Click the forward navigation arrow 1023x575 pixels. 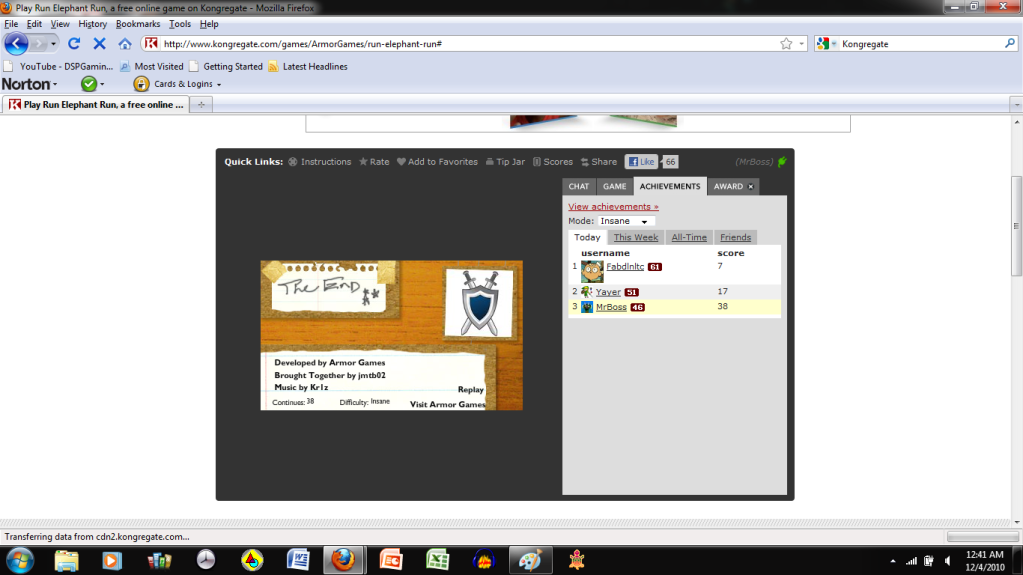click(x=38, y=44)
